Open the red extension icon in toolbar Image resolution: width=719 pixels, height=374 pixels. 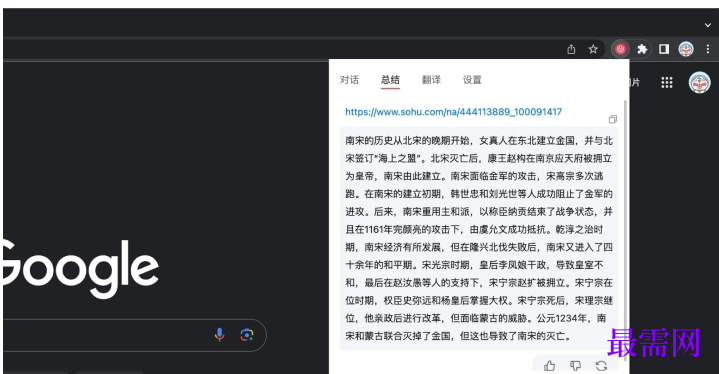pos(620,49)
